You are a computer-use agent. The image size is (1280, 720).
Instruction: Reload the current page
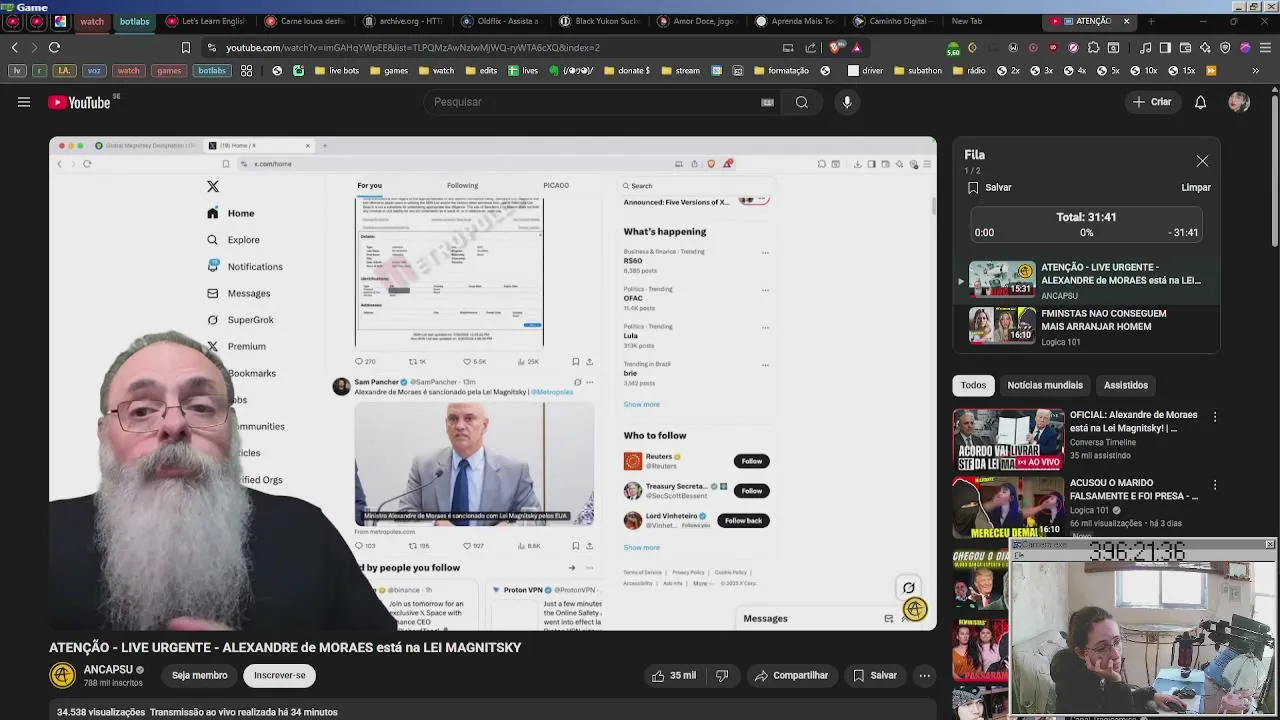click(x=54, y=47)
